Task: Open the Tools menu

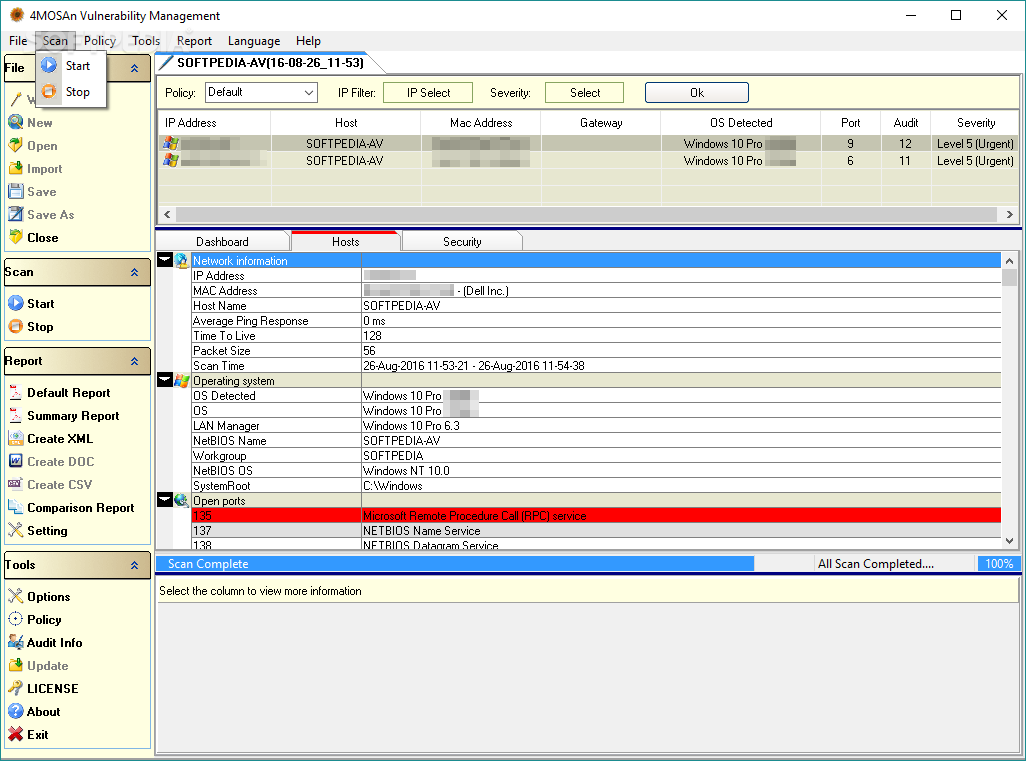Action: coord(145,41)
